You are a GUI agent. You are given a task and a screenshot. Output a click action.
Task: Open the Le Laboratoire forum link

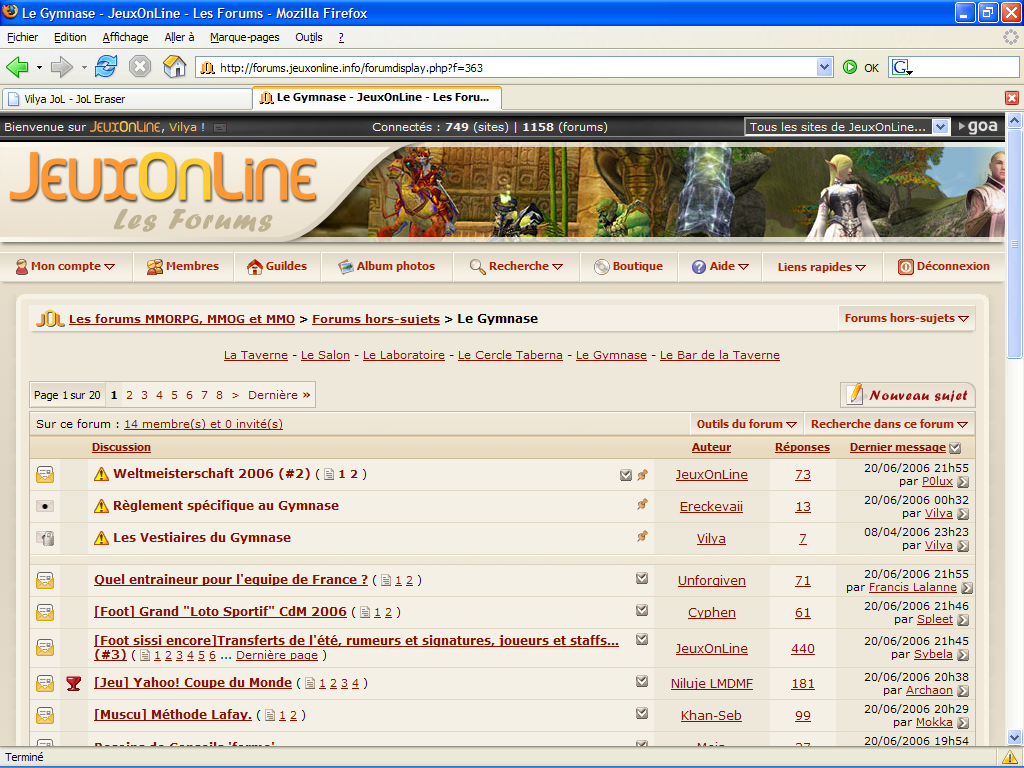pyautogui.click(x=404, y=355)
